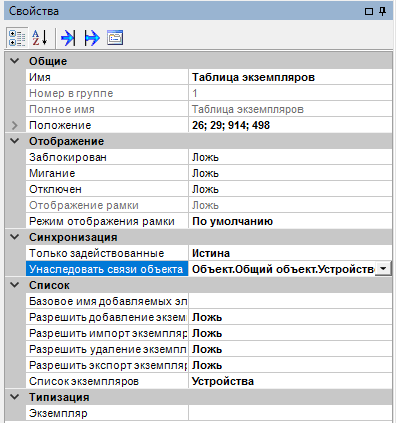
Task: Open property pages icon in toolbar
Action: (x=115, y=38)
